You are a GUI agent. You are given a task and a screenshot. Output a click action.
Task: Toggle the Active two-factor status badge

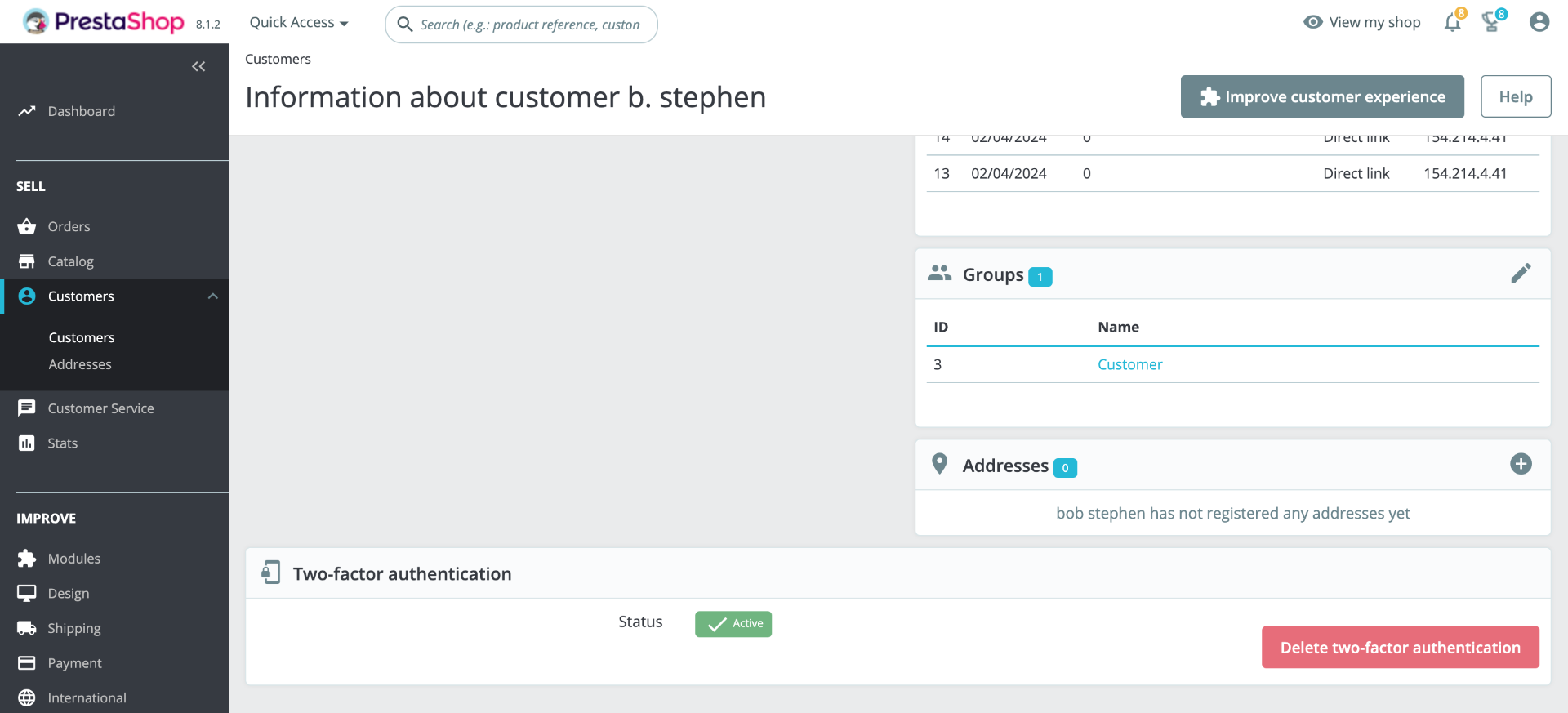pyautogui.click(x=733, y=624)
